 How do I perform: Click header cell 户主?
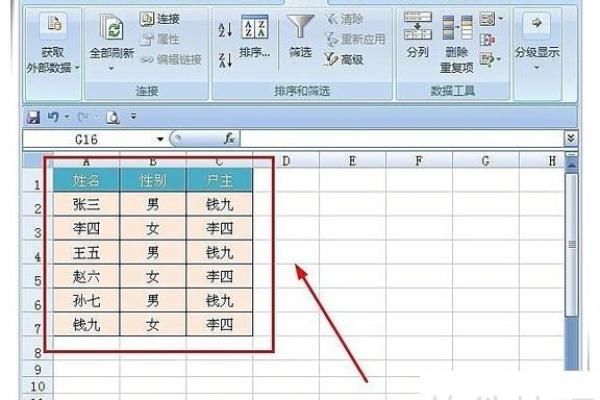click(x=220, y=180)
